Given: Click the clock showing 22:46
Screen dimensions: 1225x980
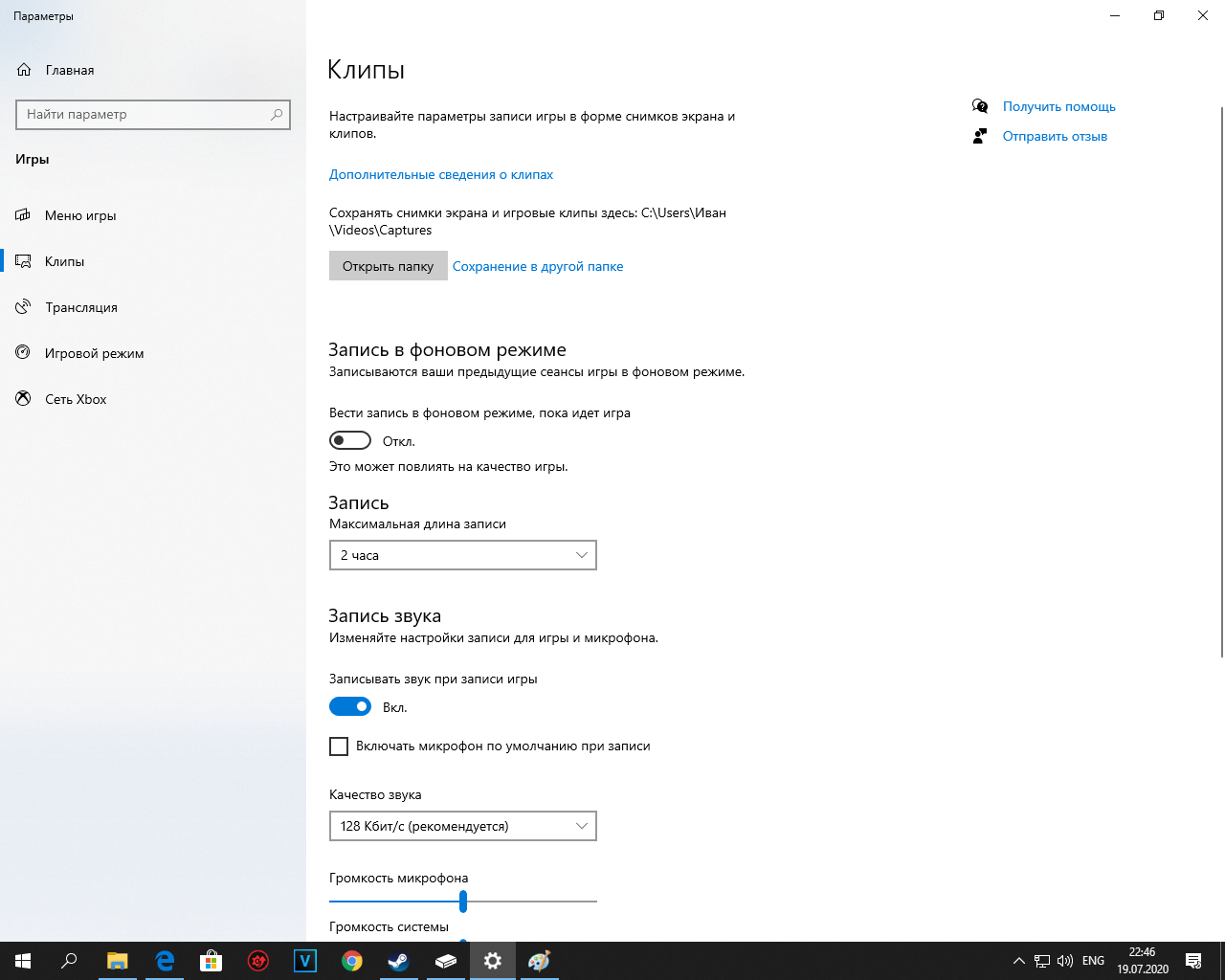Looking at the screenshot, I should 1143,961.
